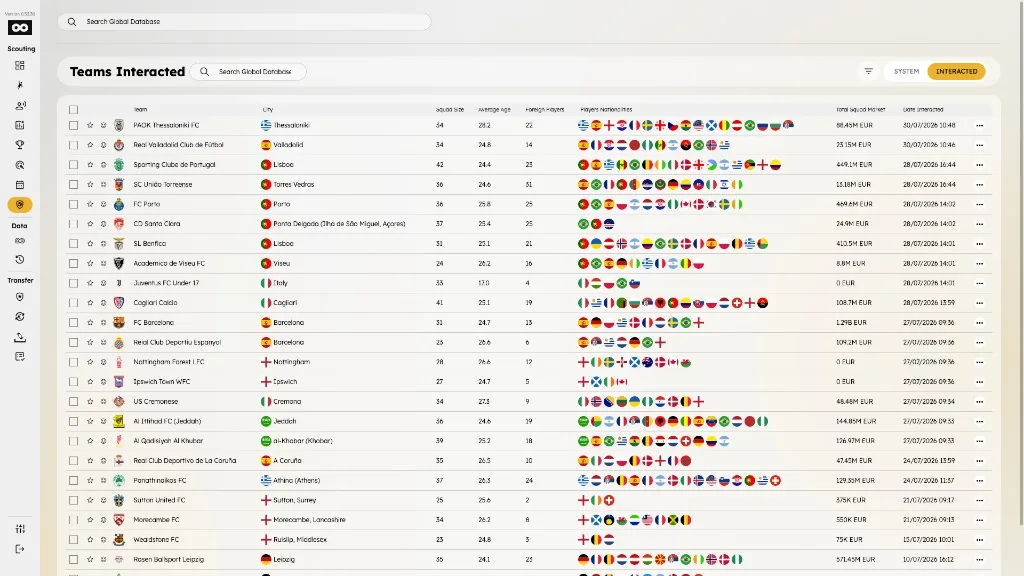Open the Al Qadisiyah Al Khubar team name
The height and width of the screenshot is (576, 1024).
click(x=168, y=441)
